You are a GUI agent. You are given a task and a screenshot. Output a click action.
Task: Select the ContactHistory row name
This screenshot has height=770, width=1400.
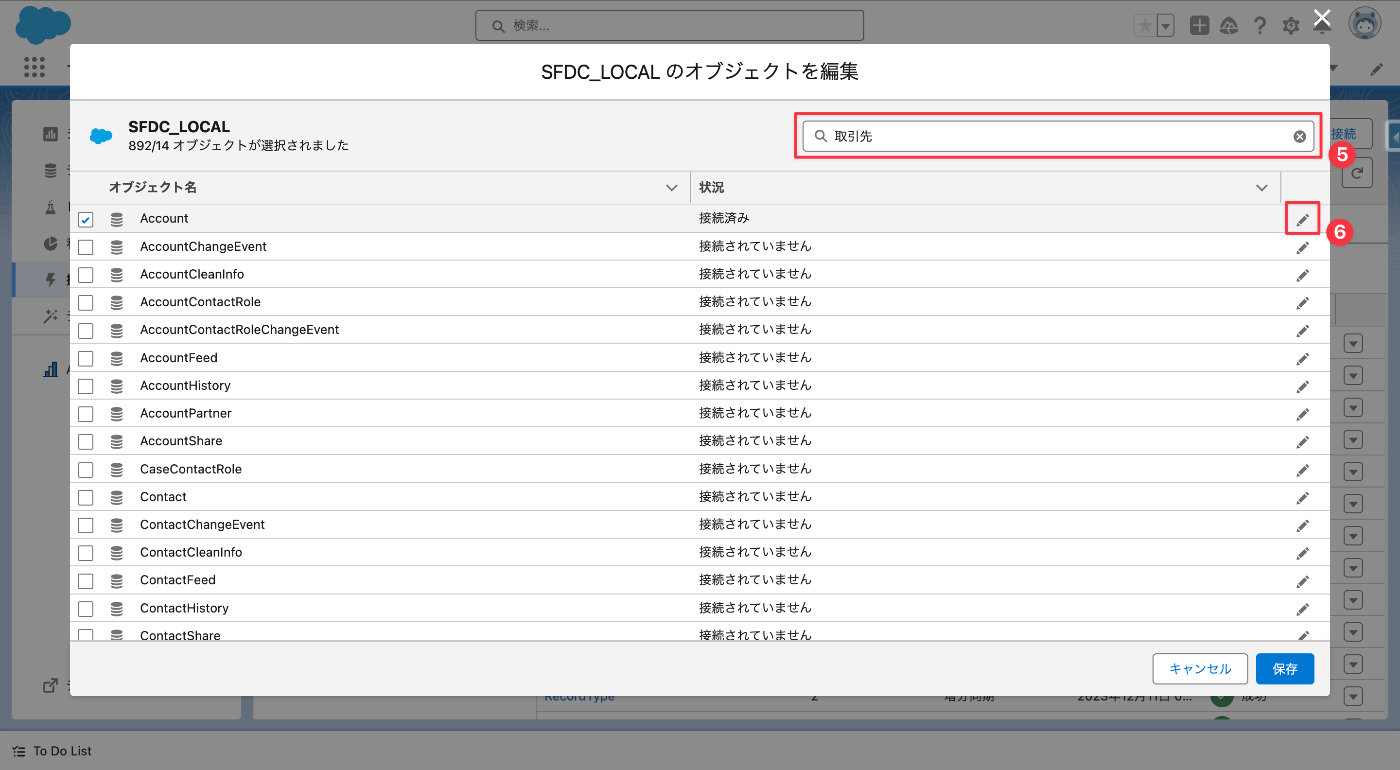184,608
